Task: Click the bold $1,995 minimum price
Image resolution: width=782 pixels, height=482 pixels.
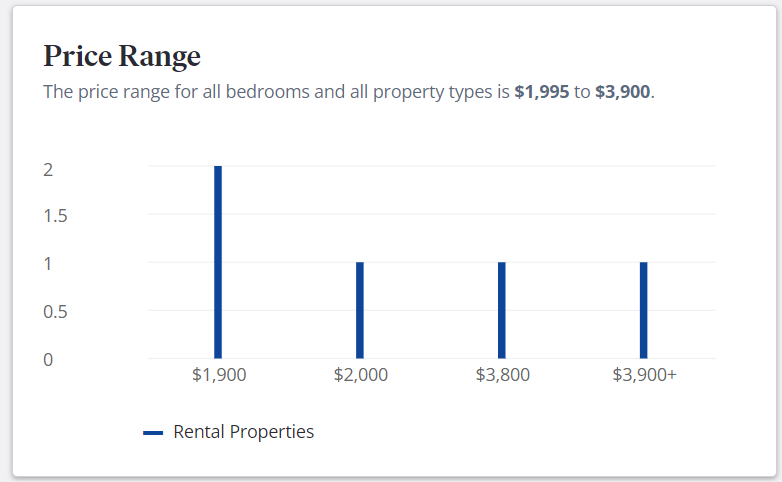Action: pos(542,92)
